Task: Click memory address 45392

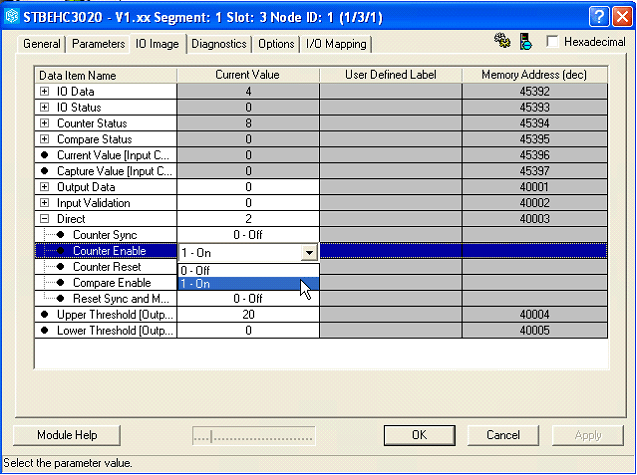Action: [535, 91]
